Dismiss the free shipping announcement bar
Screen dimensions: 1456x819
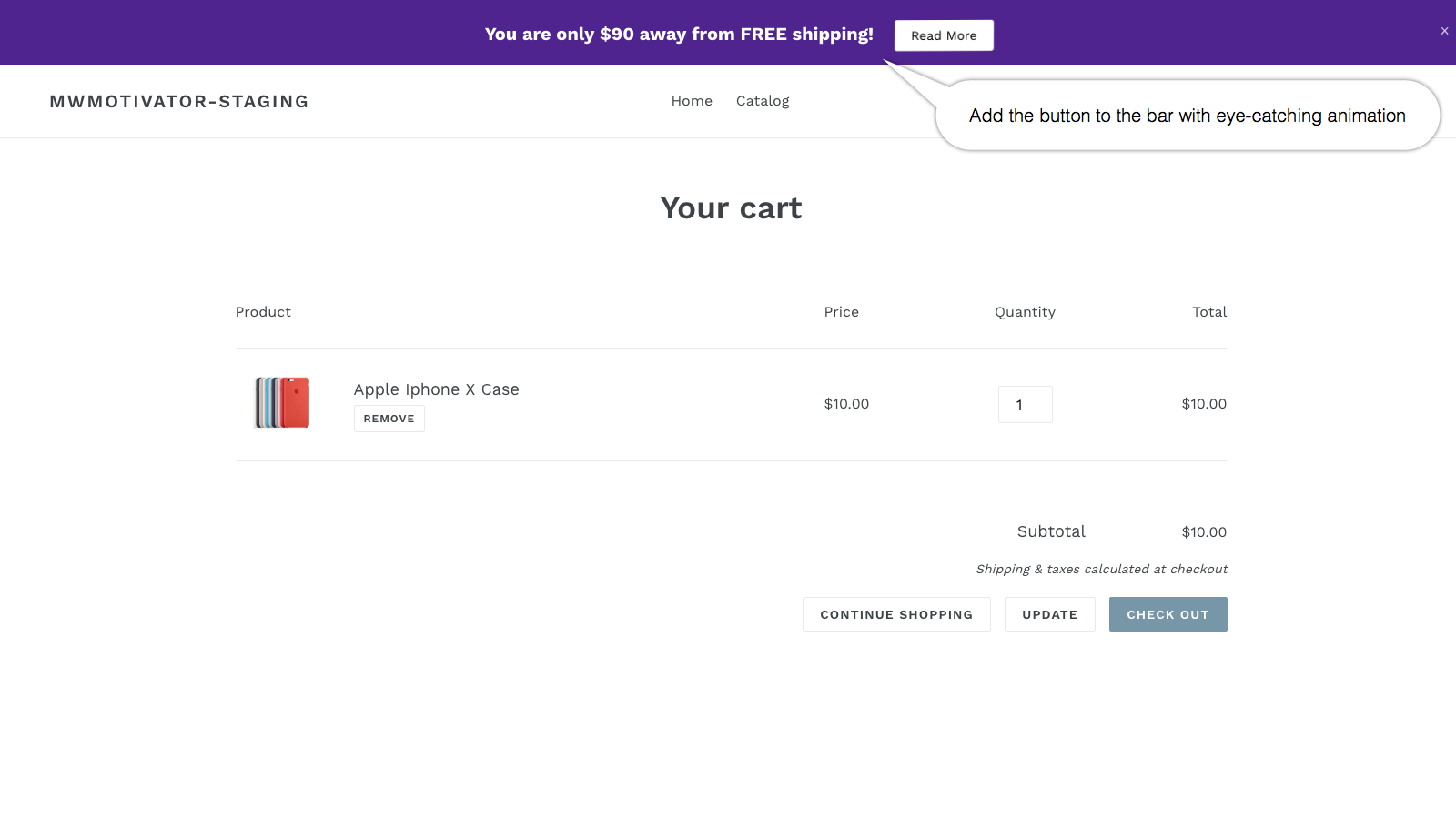click(x=1443, y=30)
